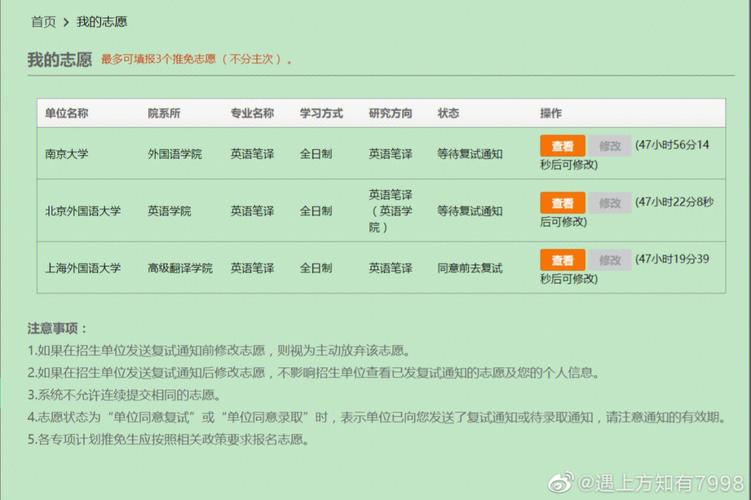Click the 47小时56分14 countdown text
751x500 pixels.
coord(672,145)
